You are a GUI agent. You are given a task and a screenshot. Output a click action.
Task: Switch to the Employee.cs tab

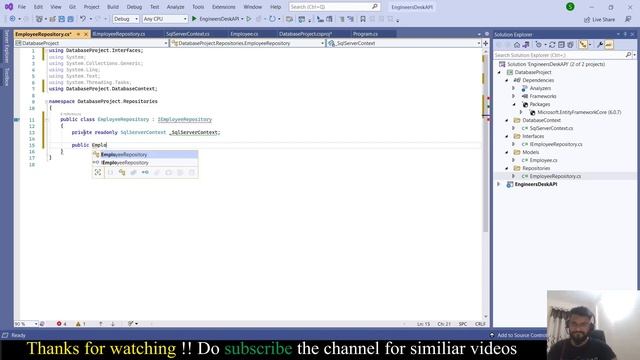(x=244, y=34)
